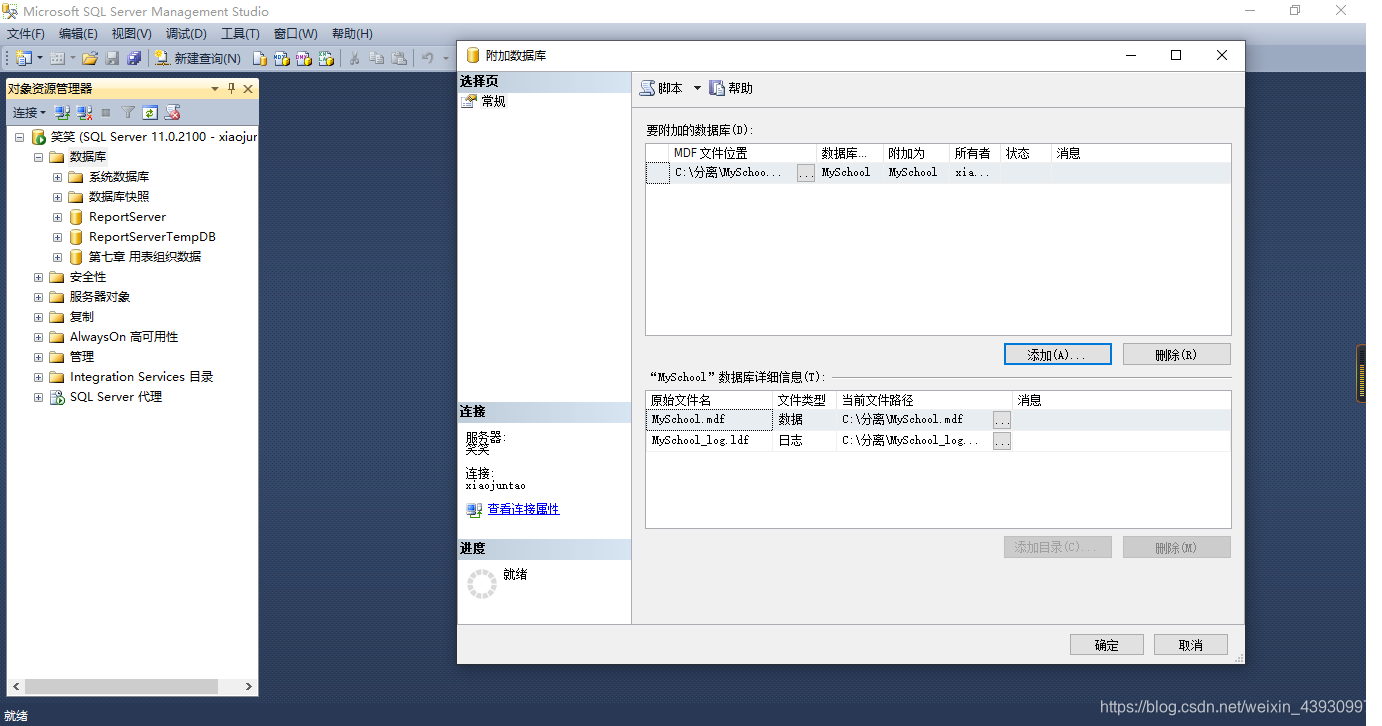Close the Object Explorer panel
The image size is (1382, 726).
pyautogui.click(x=248, y=89)
